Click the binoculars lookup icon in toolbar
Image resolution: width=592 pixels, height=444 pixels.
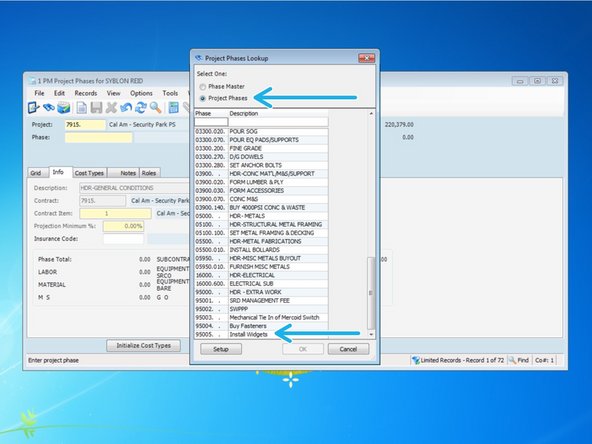[x=48, y=108]
